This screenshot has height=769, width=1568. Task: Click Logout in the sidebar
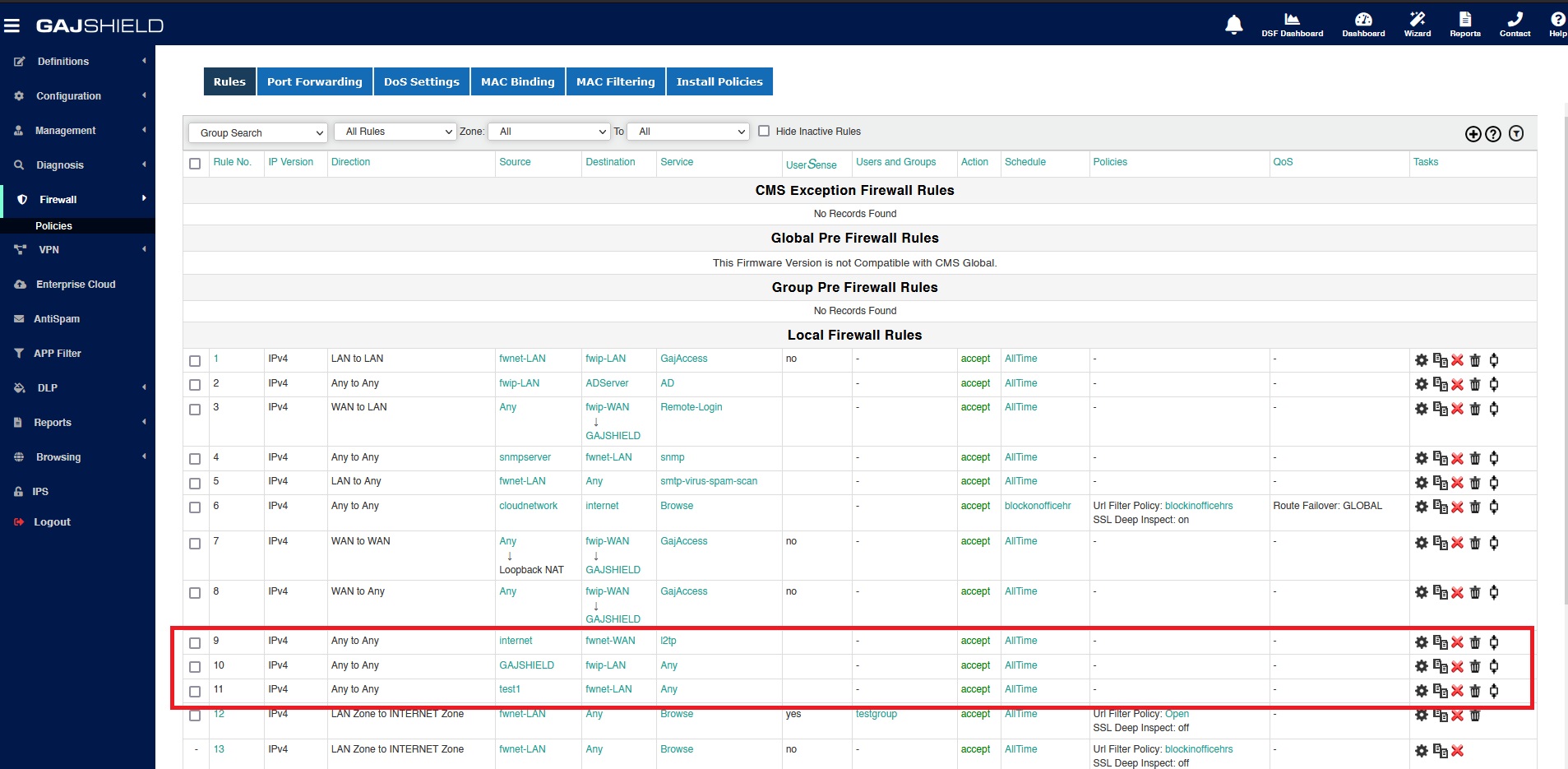[x=52, y=522]
